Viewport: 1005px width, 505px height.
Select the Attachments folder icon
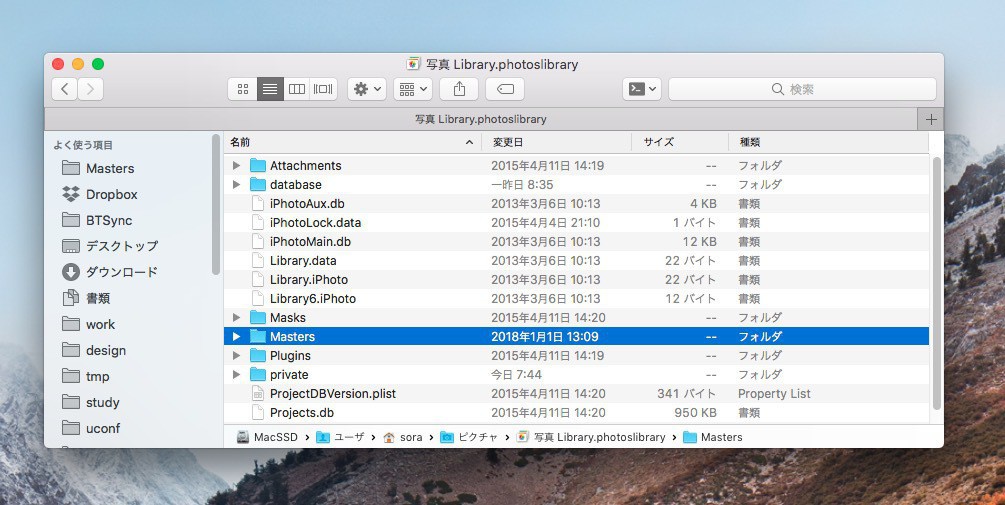(258, 165)
